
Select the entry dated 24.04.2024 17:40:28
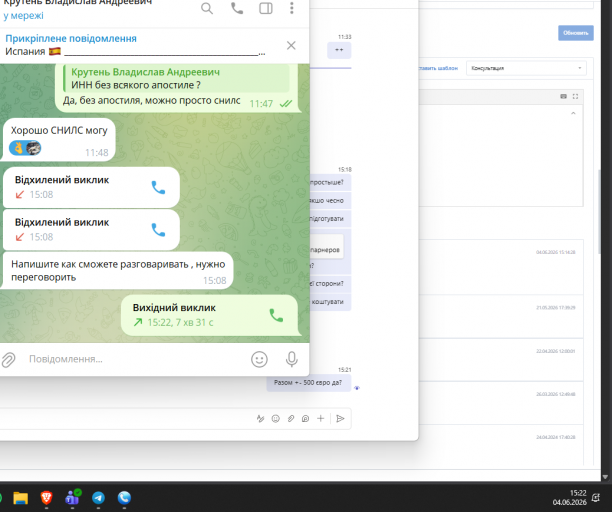pos(502,446)
